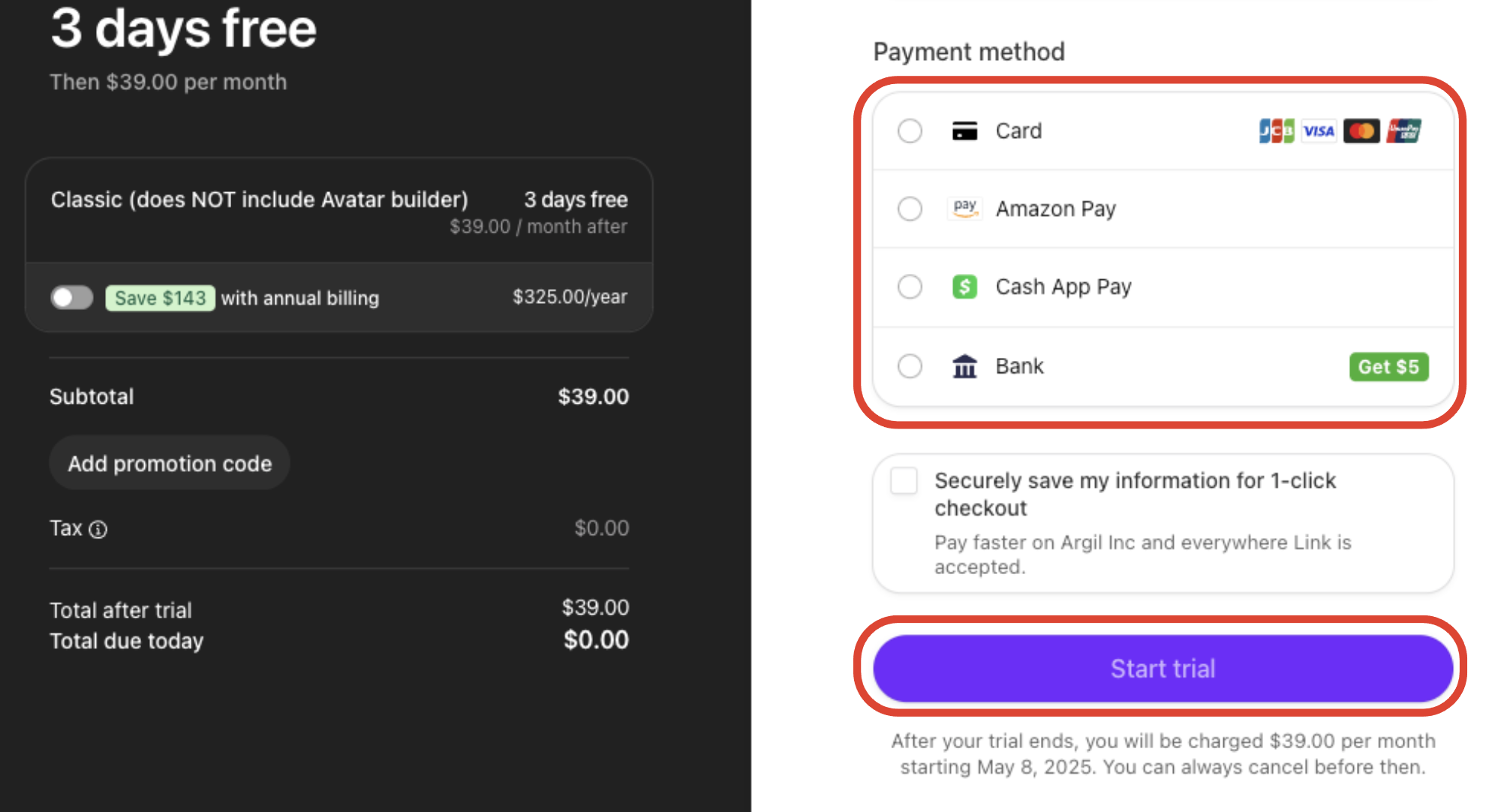This screenshot has width=1510, height=812.
Task: Select the Card payment radio button
Action: (910, 131)
